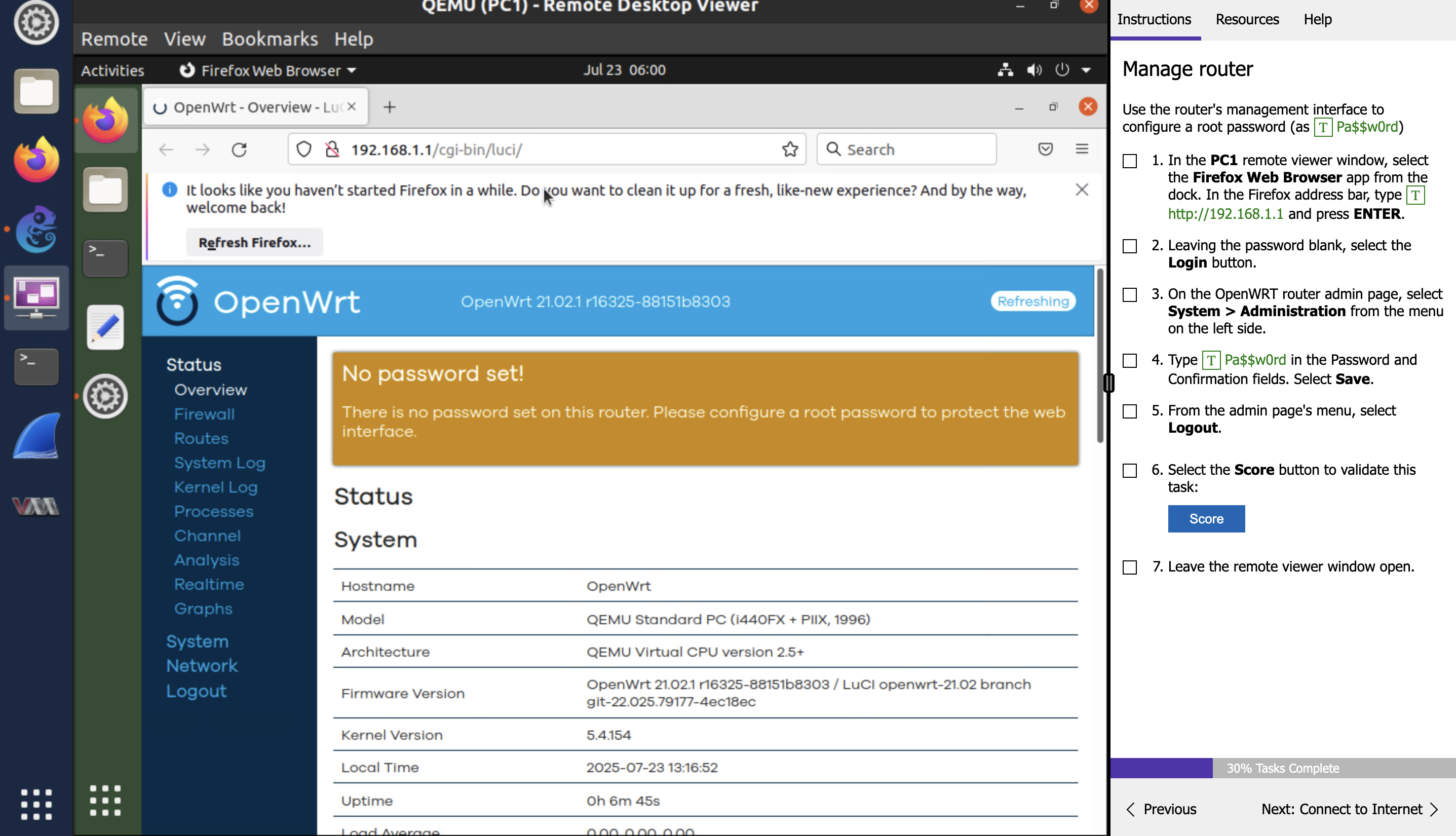Open a new Firefox tab
Viewport: 1456px width, 836px height.
[x=389, y=107]
